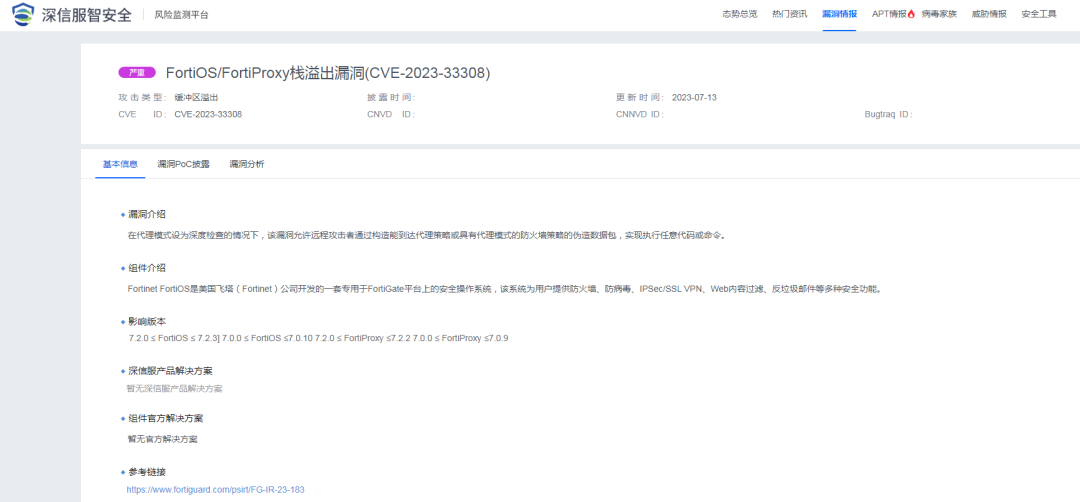Click the CNNVD ID label
The height and width of the screenshot is (502, 1080).
point(640,114)
